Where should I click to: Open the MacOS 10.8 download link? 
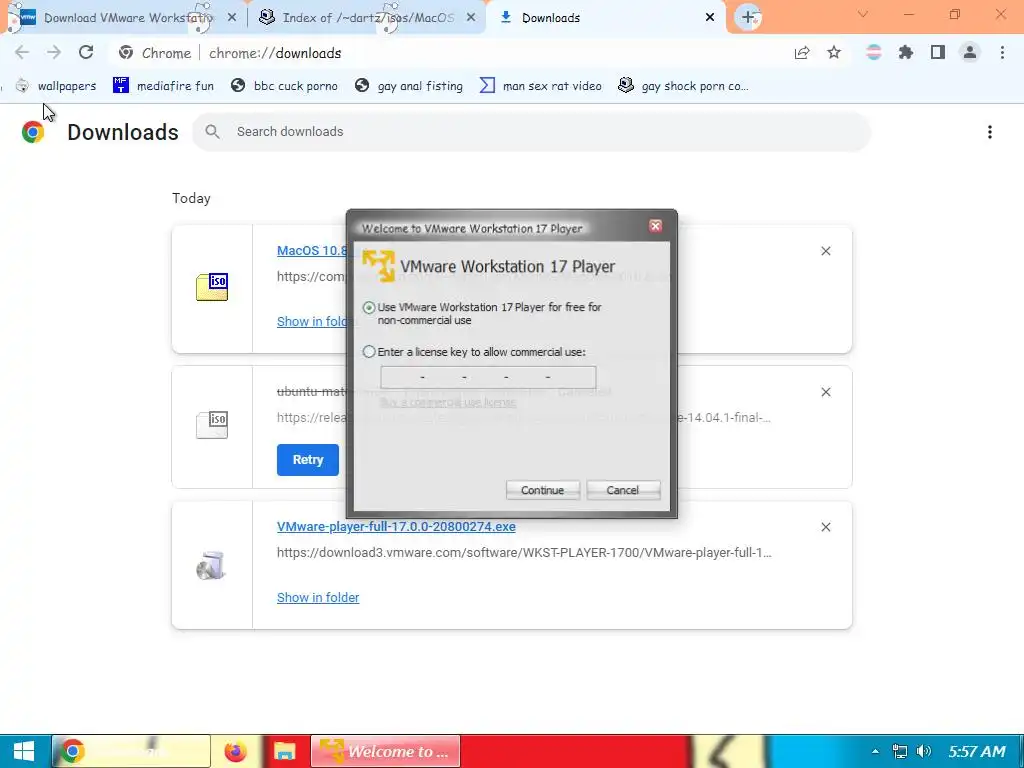click(x=312, y=251)
